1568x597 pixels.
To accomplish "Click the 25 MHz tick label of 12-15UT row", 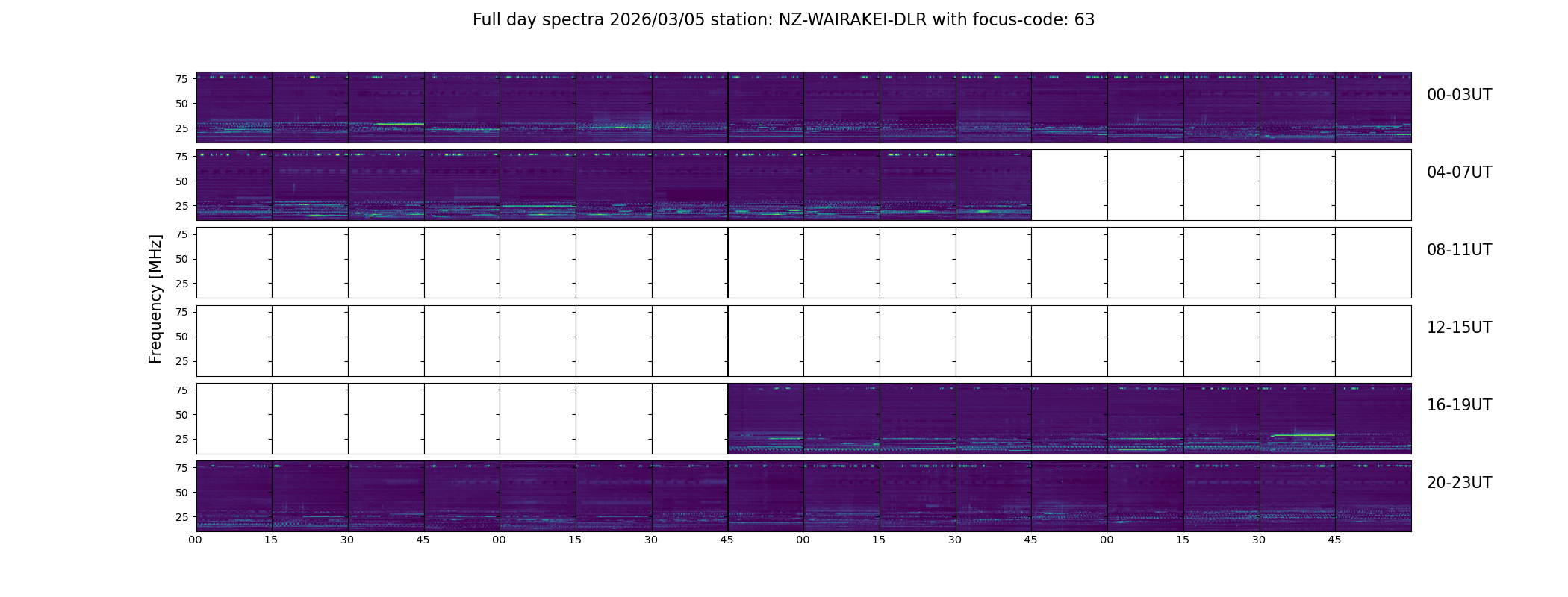I will click(181, 361).
